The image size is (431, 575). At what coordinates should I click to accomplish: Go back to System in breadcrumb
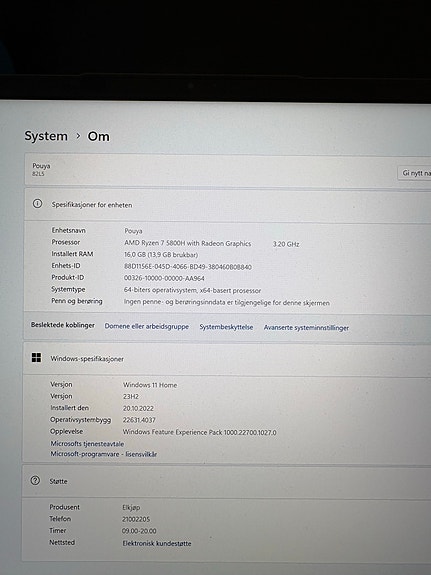46,136
